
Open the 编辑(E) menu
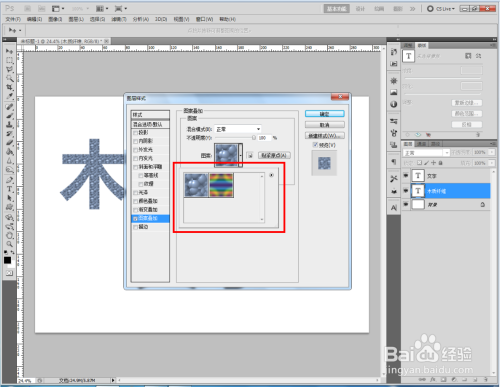click(34, 19)
